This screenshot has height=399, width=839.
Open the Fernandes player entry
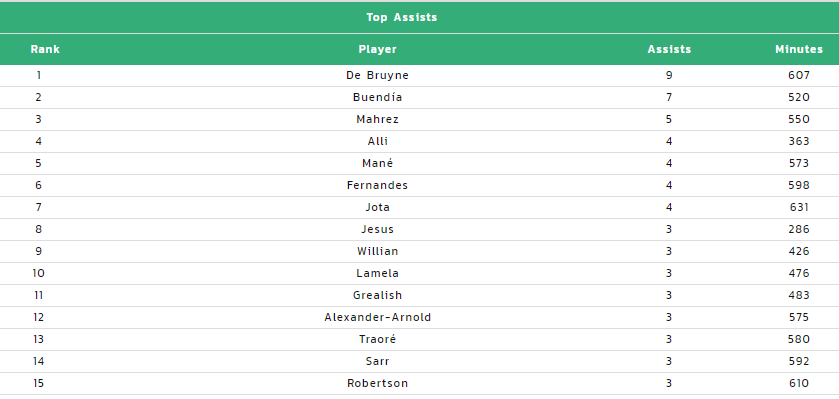[x=377, y=185]
